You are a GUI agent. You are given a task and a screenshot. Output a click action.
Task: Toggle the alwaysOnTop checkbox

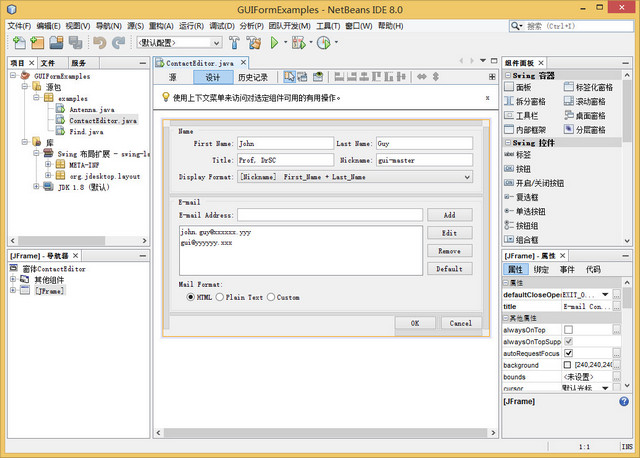(568, 329)
